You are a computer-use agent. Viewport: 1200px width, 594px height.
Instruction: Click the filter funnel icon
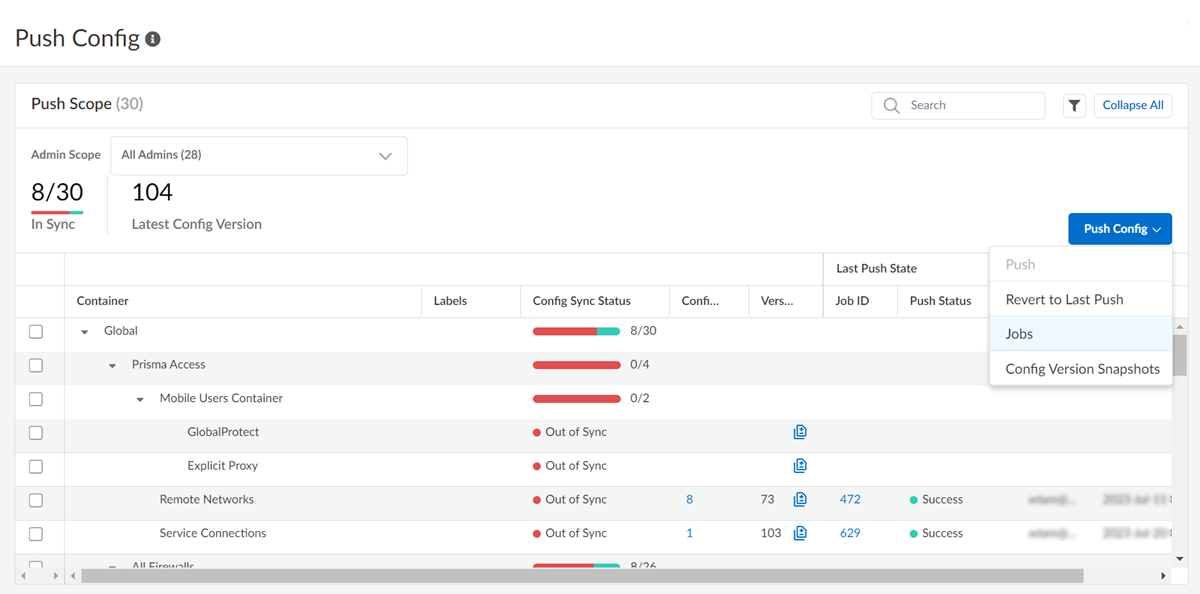(1074, 105)
